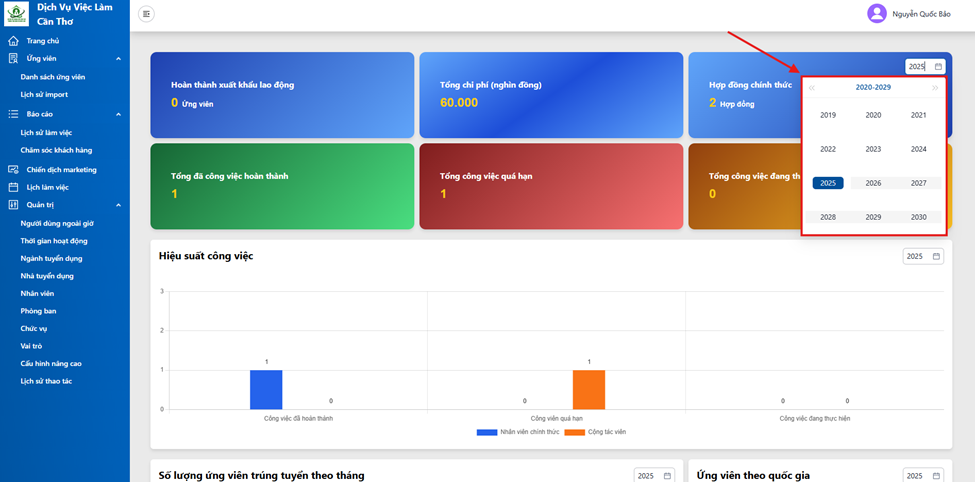Click the sidebar collapse menu icon
The width and height of the screenshot is (975, 482).
pyautogui.click(x=147, y=14)
